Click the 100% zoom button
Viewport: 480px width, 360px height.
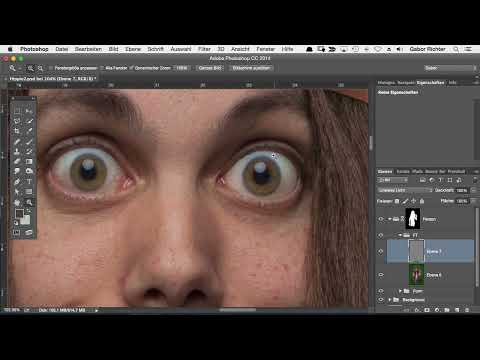(182, 68)
